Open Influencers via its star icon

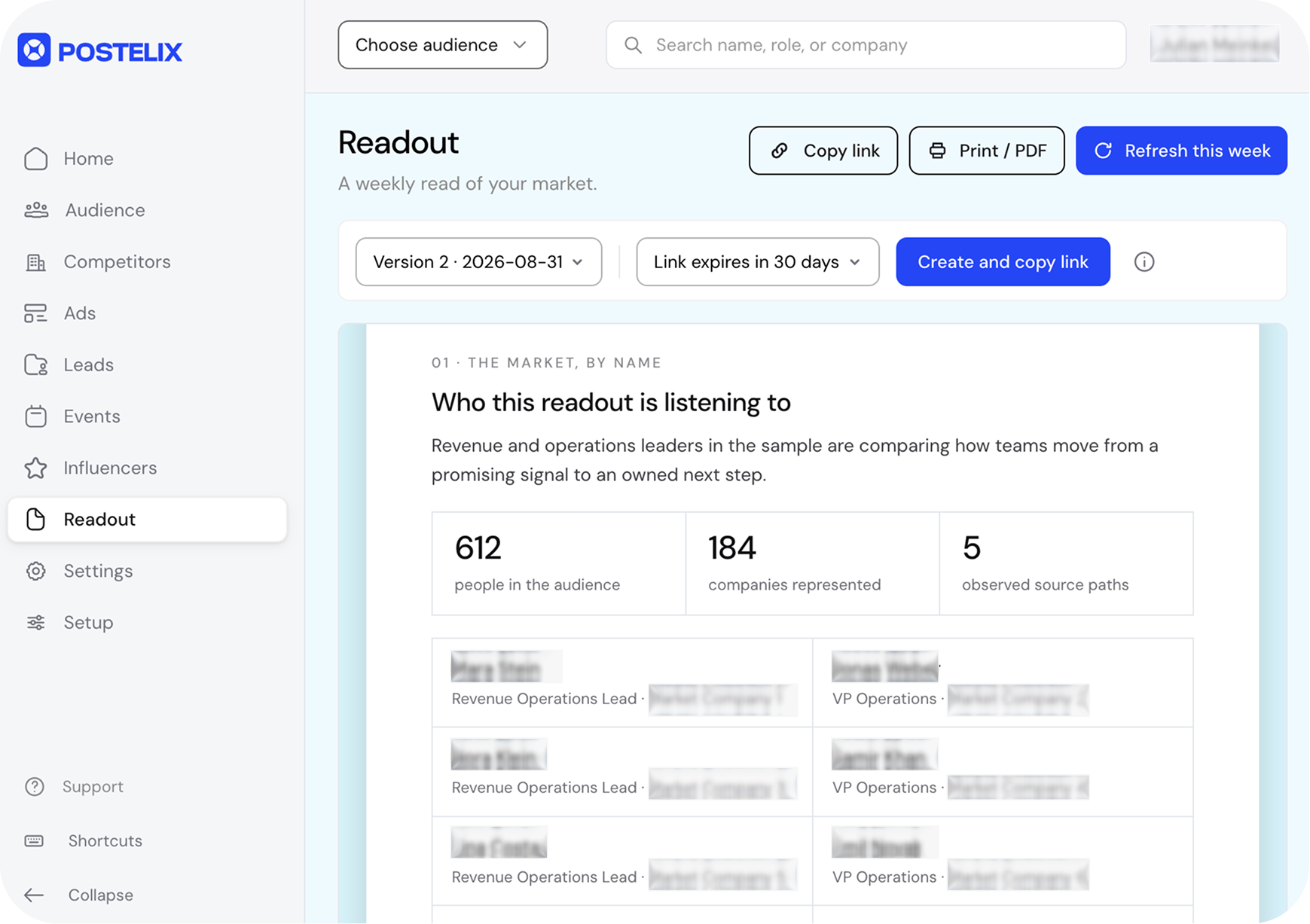click(35, 468)
